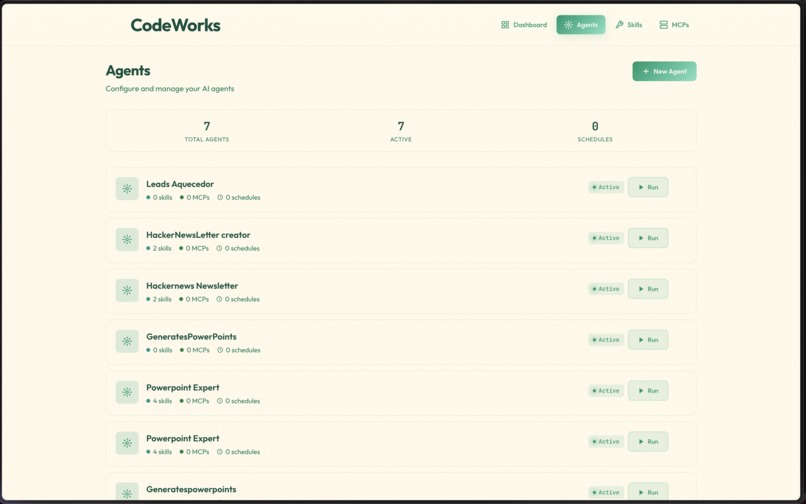Click the GeneratesPowerPoints agent icon
This screenshot has width=806, height=504.
(x=127, y=341)
